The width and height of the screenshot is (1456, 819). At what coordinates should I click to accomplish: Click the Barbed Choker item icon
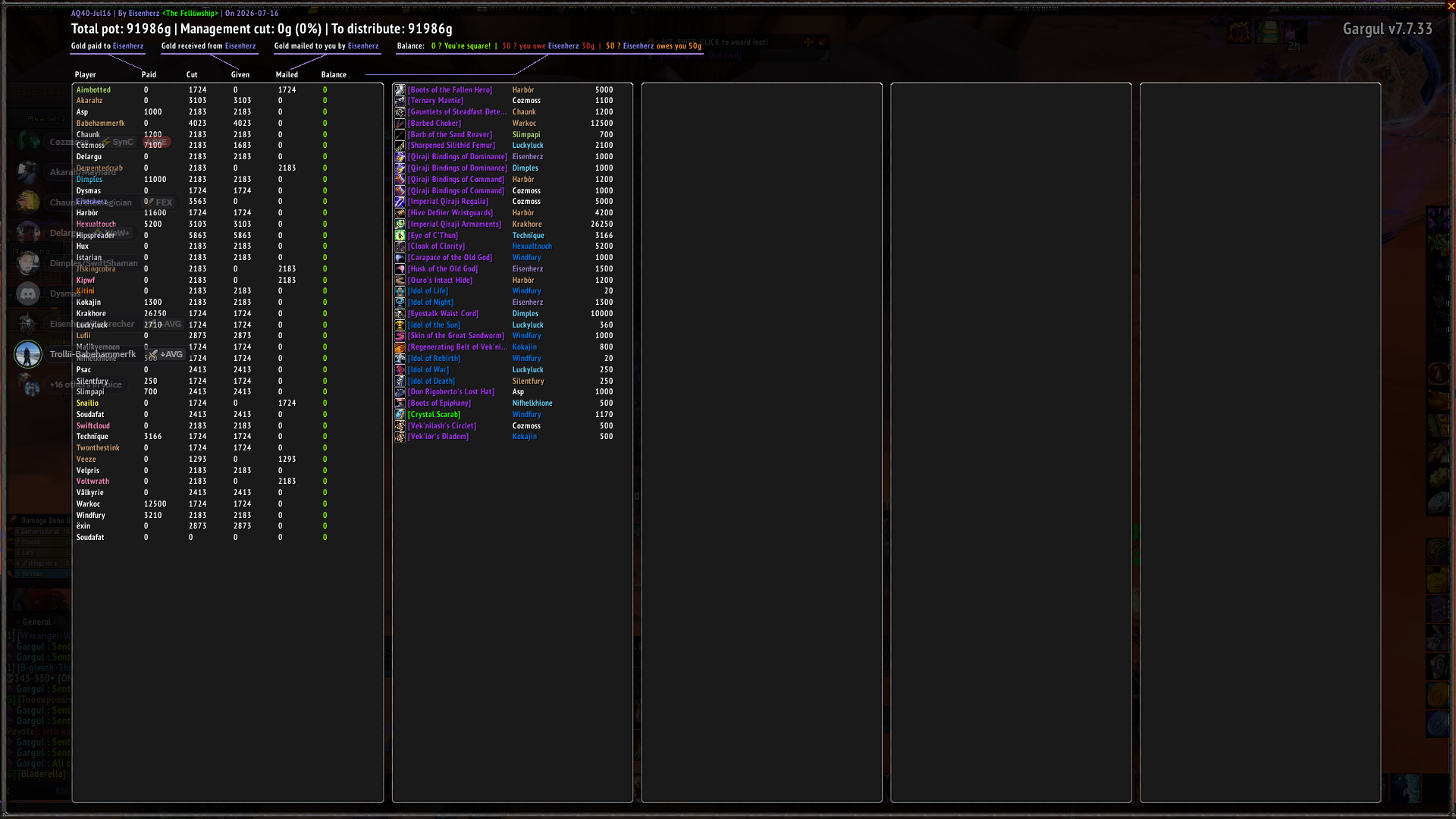tap(400, 124)
